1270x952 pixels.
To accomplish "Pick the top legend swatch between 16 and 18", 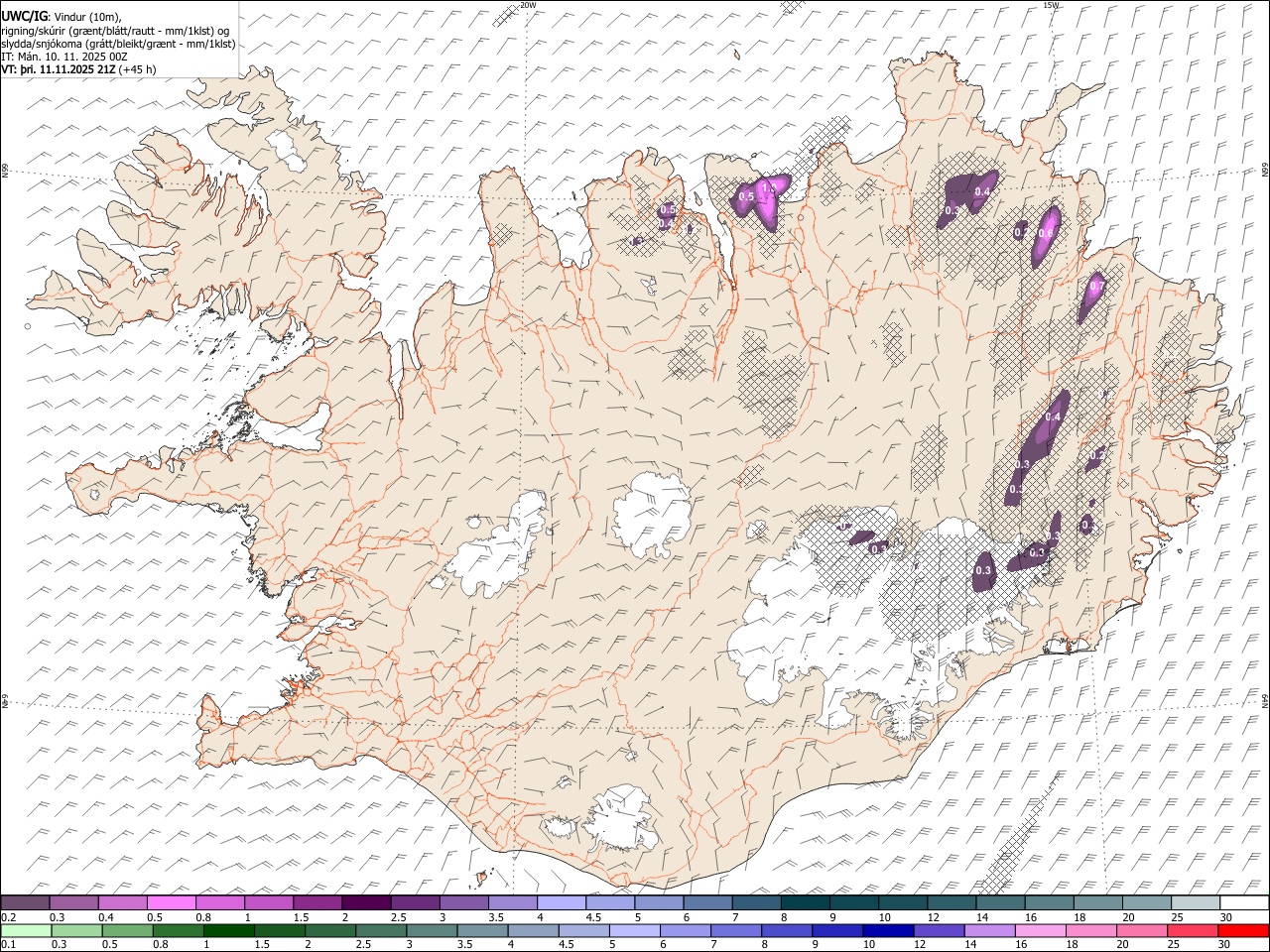I will coord(1049,903).
